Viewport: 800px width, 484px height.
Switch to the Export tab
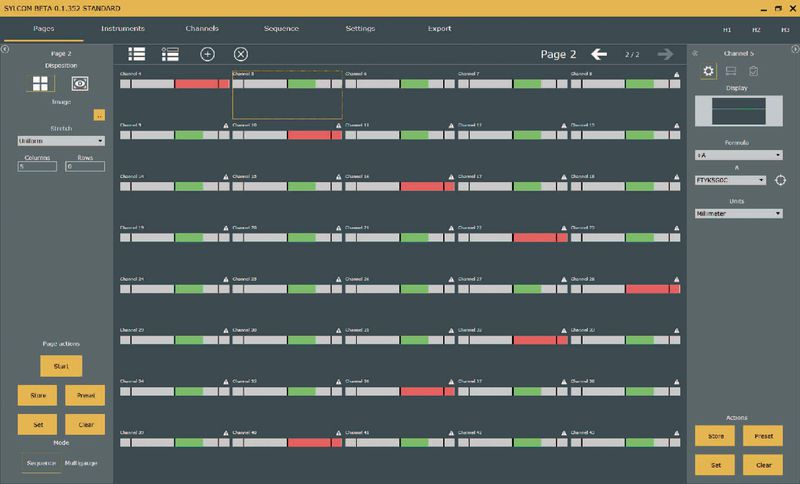439,28
